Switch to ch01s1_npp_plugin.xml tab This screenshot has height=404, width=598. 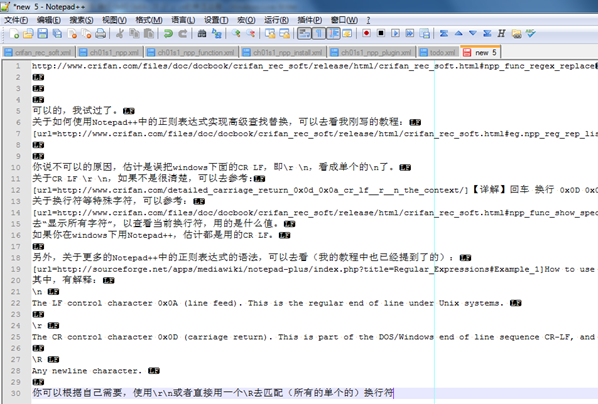coord(372,52)
